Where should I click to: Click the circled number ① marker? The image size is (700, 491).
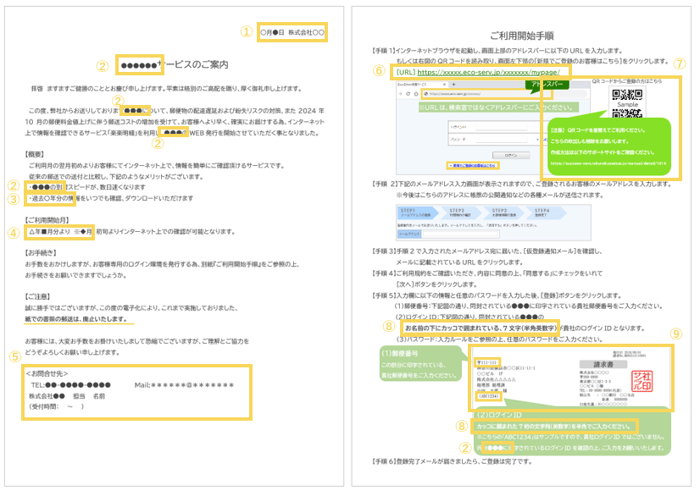point(243,31)
